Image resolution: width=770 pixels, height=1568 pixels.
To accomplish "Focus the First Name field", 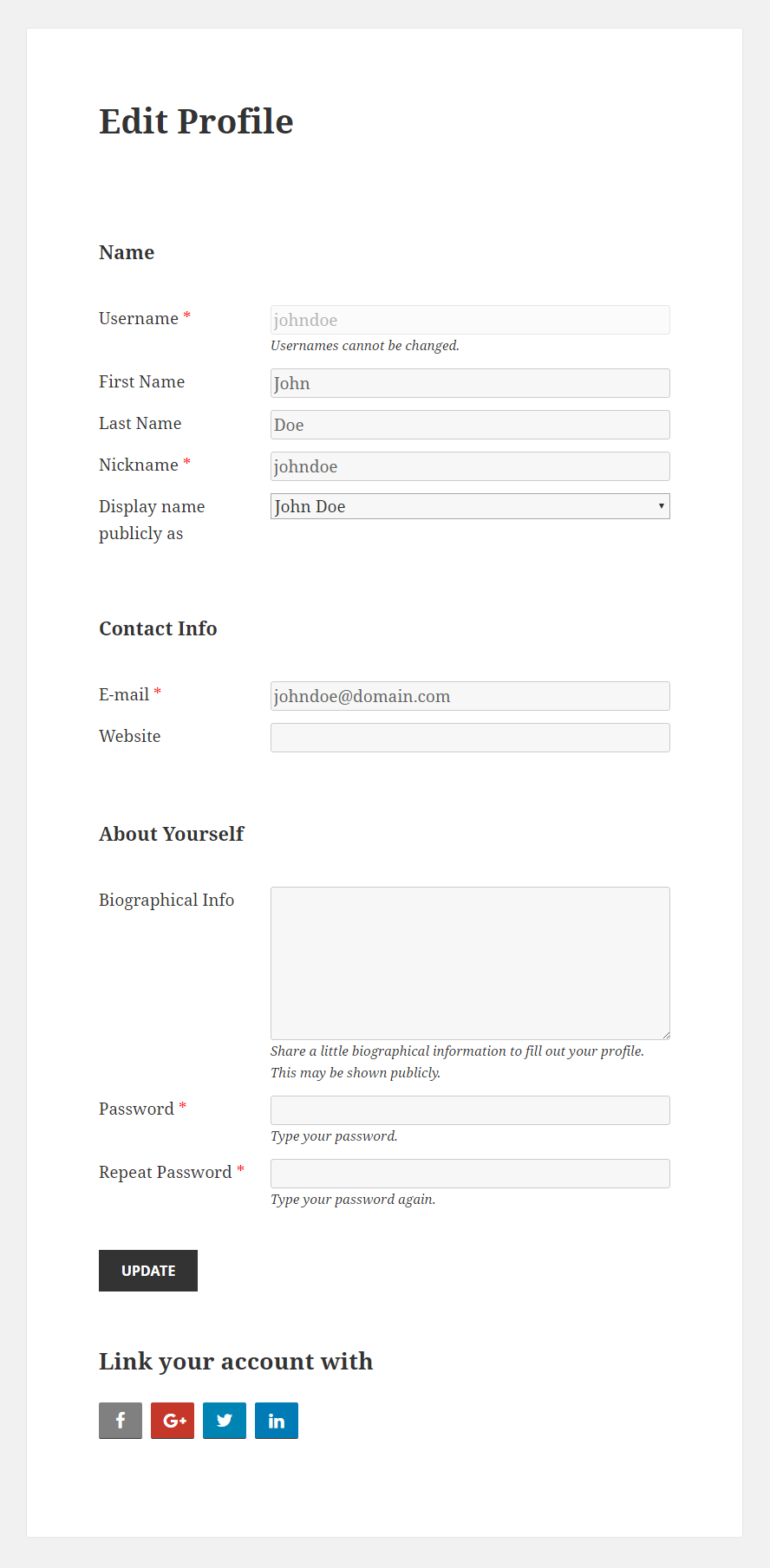I will tap(470, 383).
